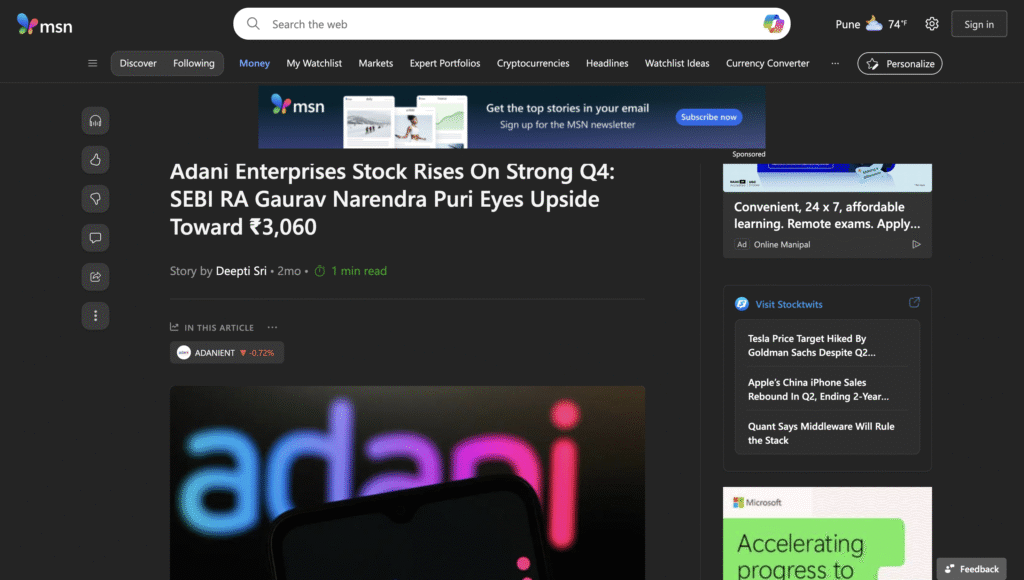Viewport: 1024px width, 580px height.
Task: Click the listen to article headphones icon
Action: 95,121
